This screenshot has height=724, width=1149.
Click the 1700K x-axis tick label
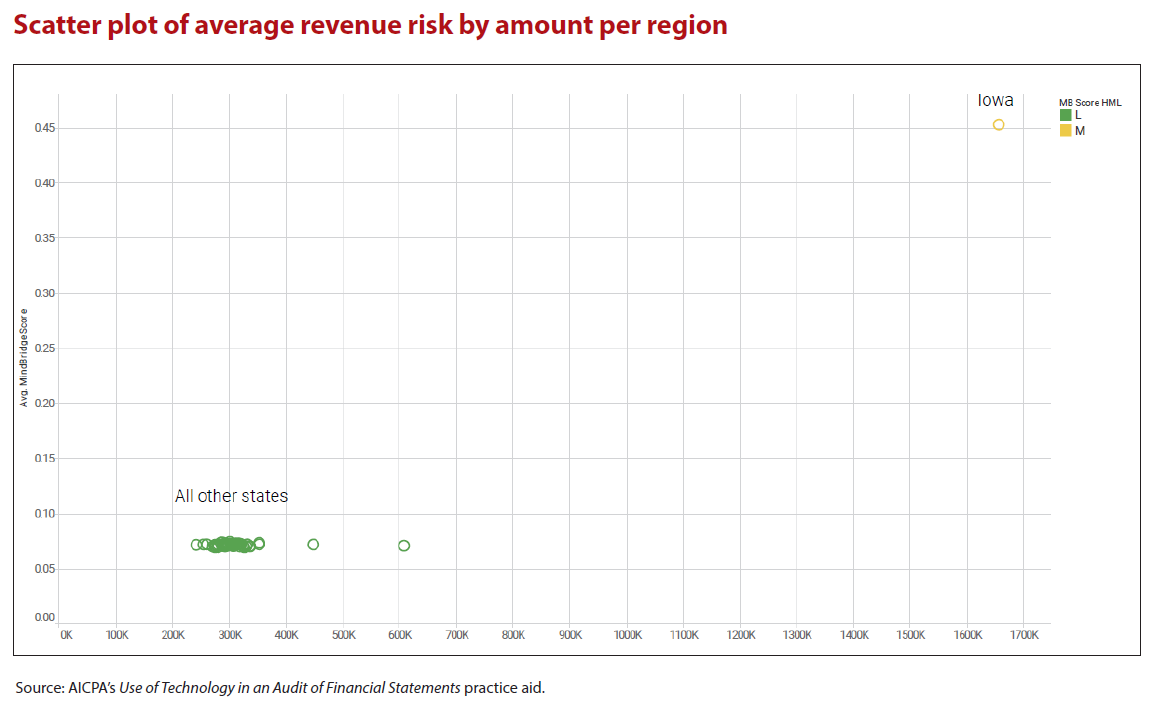tap(1024, 635)
